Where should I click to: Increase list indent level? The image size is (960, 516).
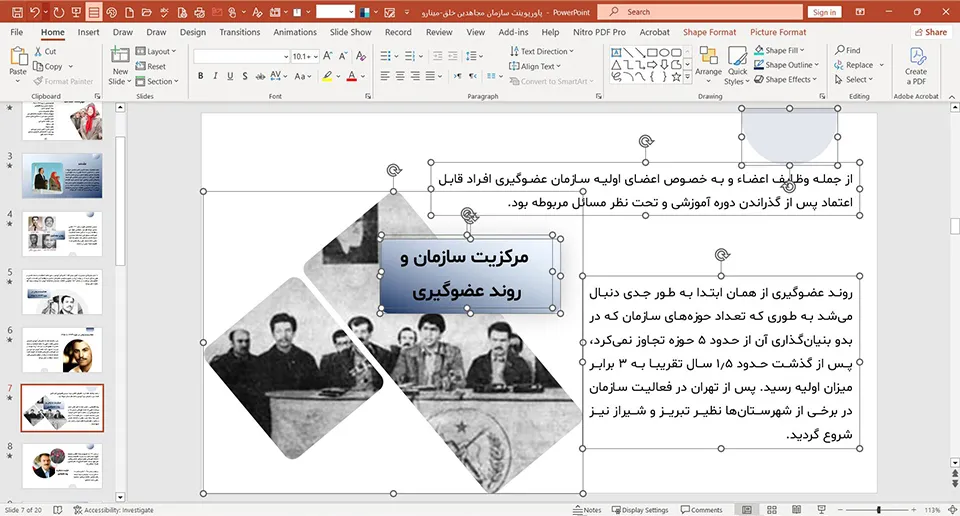[452, 56]
